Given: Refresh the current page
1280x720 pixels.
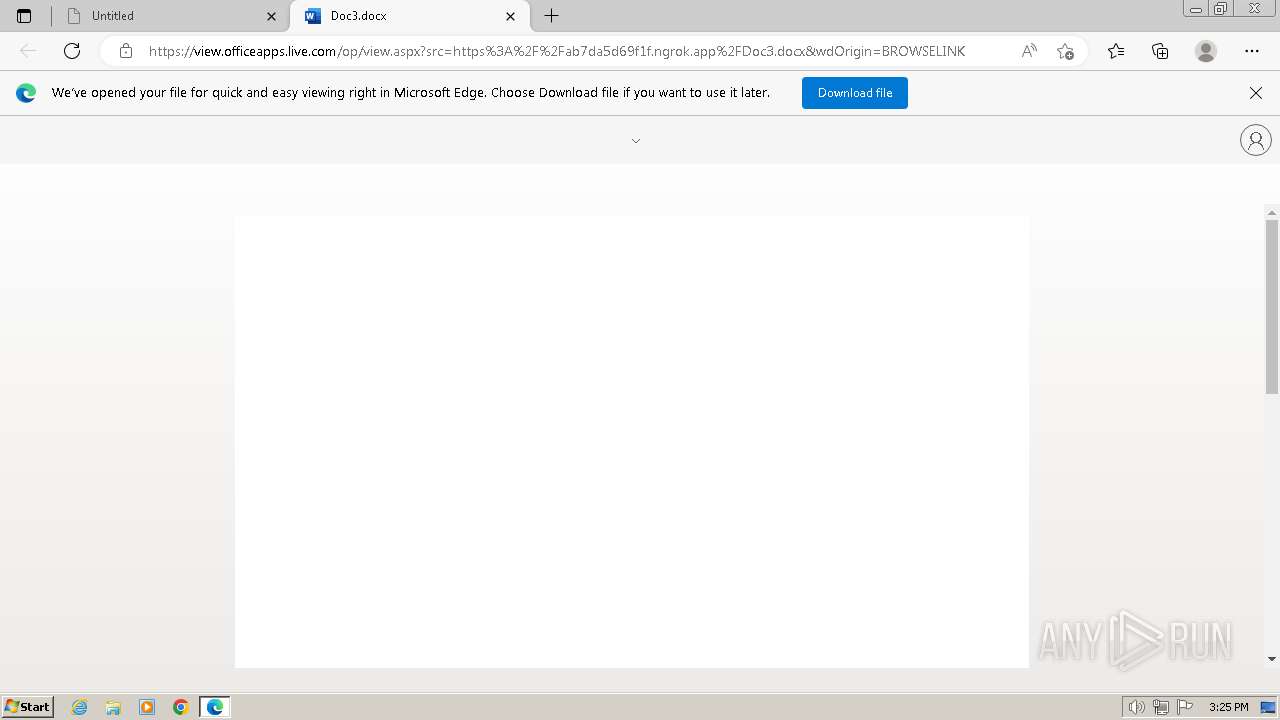Looking at the screenshot, I should (72, 51).
